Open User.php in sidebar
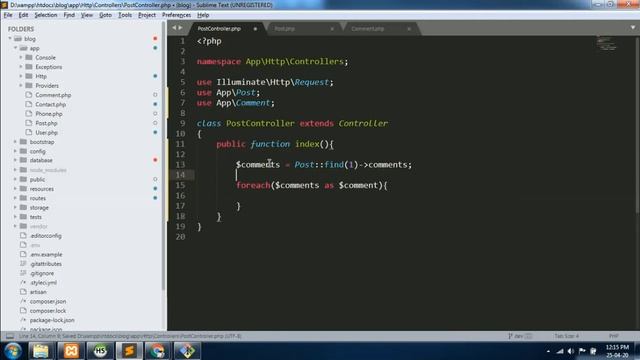 pyautogui.click(x=47, y=133)
